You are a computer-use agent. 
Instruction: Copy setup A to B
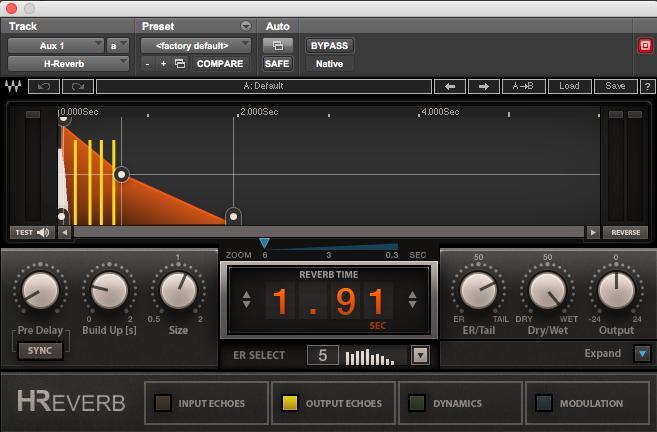click(523, 86)
